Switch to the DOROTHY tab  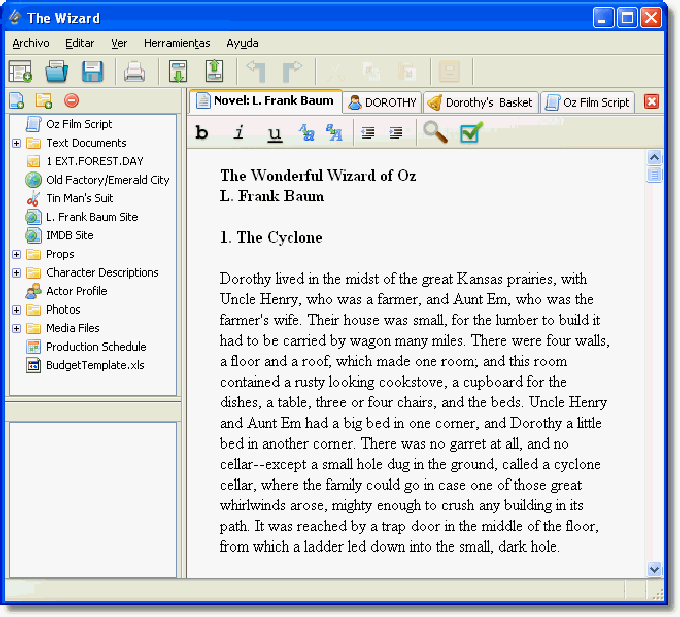382,103
